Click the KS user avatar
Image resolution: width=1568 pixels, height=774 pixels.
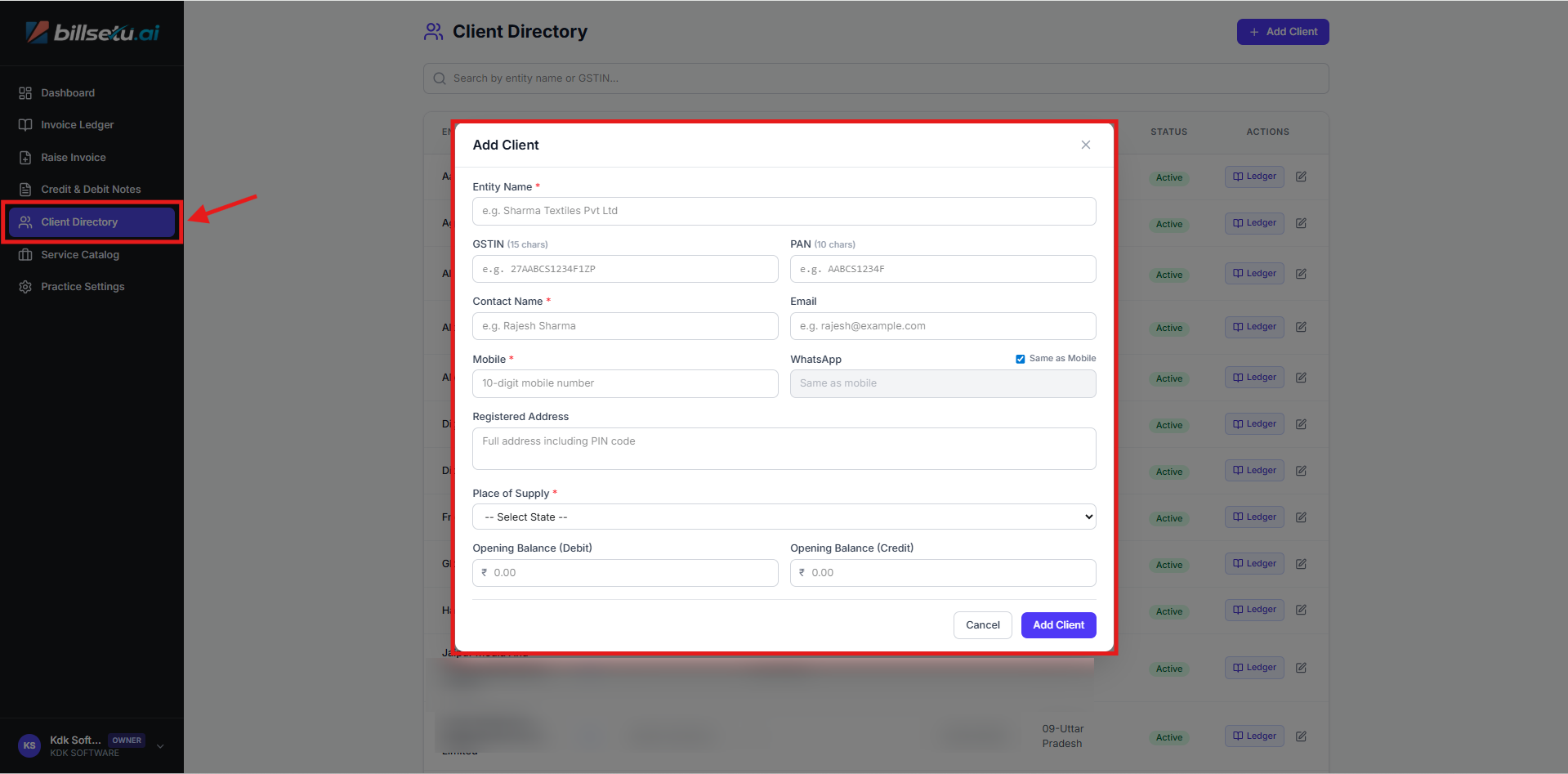29,745
